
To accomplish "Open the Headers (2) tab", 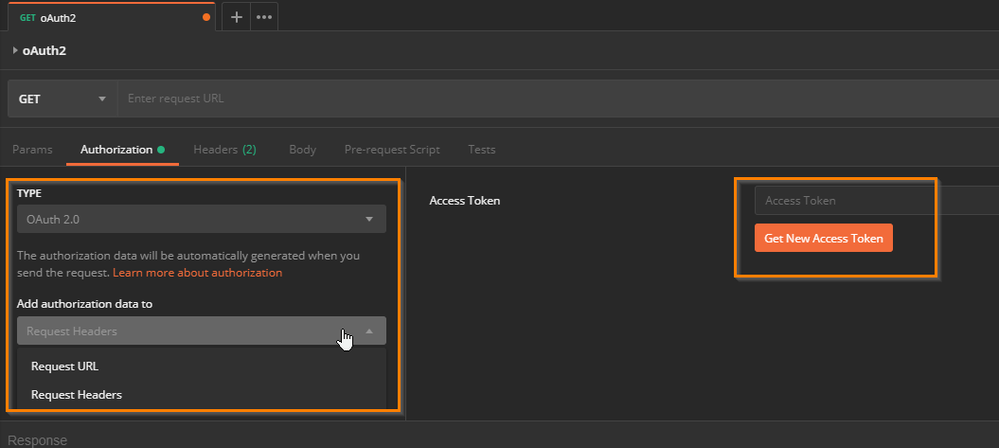I will point(225,149).
